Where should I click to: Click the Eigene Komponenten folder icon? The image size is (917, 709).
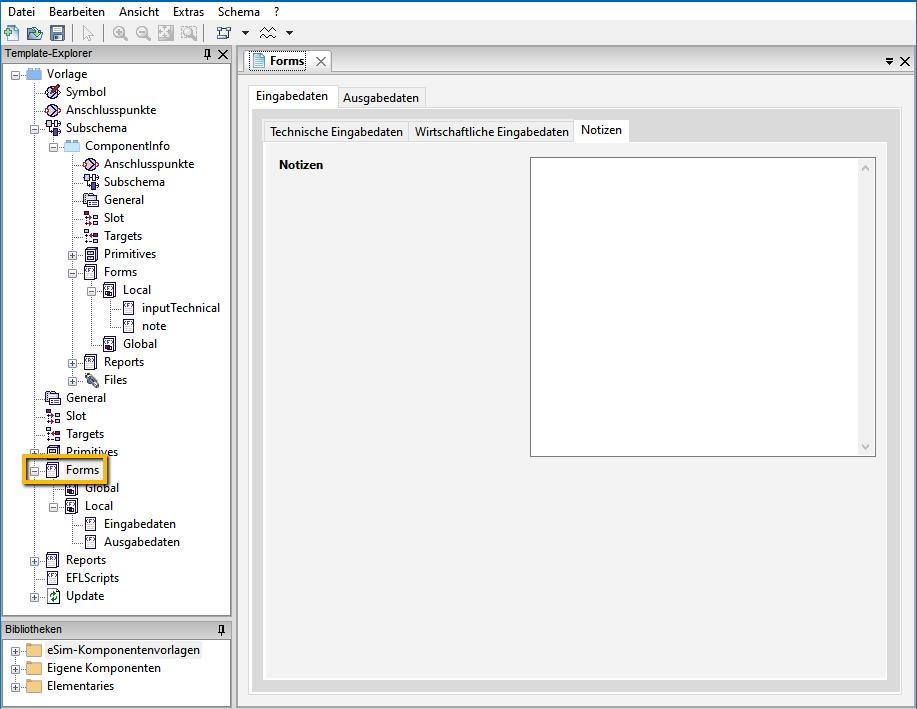click(x=34, y=668)
